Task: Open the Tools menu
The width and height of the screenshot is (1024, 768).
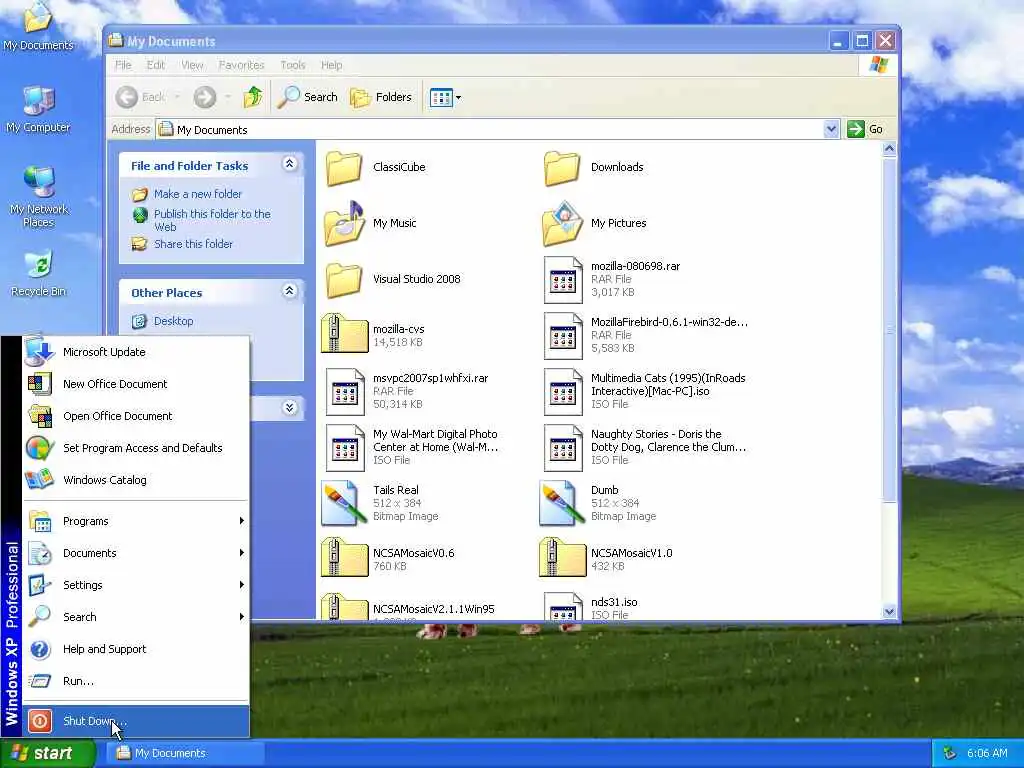Action: (293, 65)
